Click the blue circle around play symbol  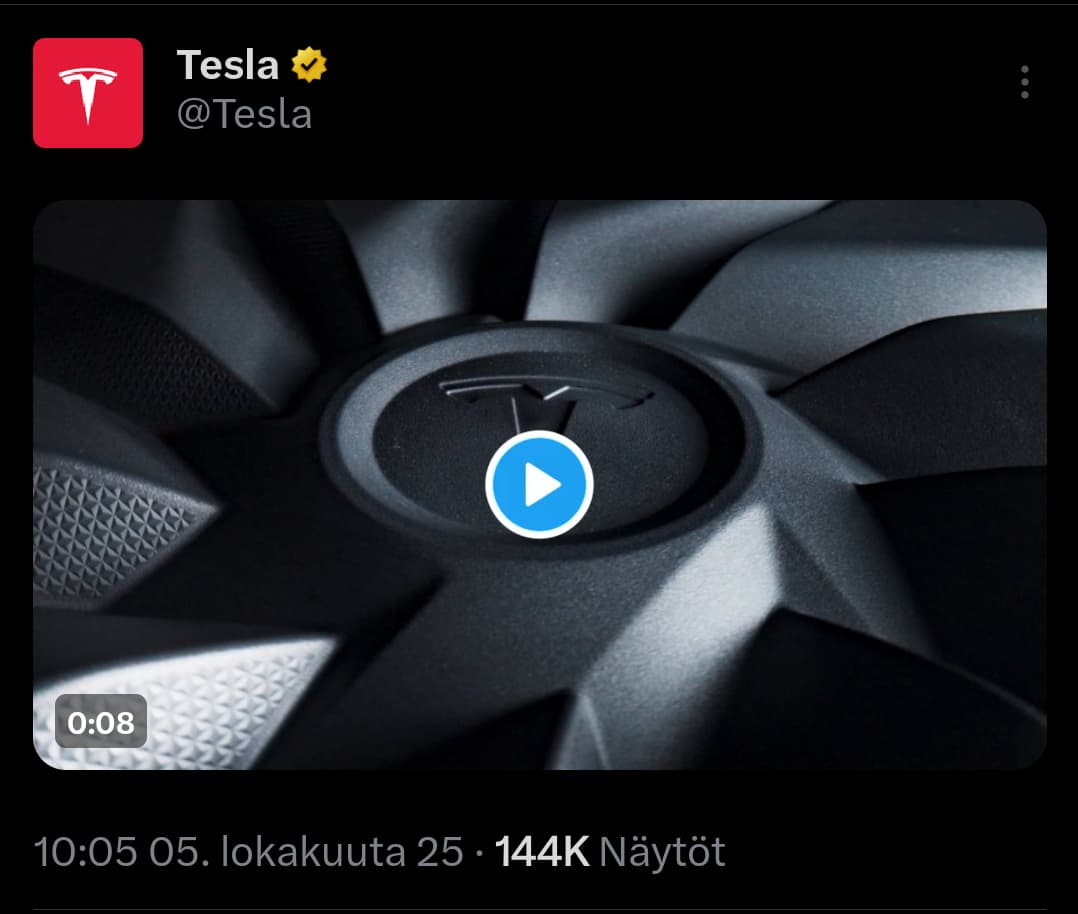click(539, 484)
